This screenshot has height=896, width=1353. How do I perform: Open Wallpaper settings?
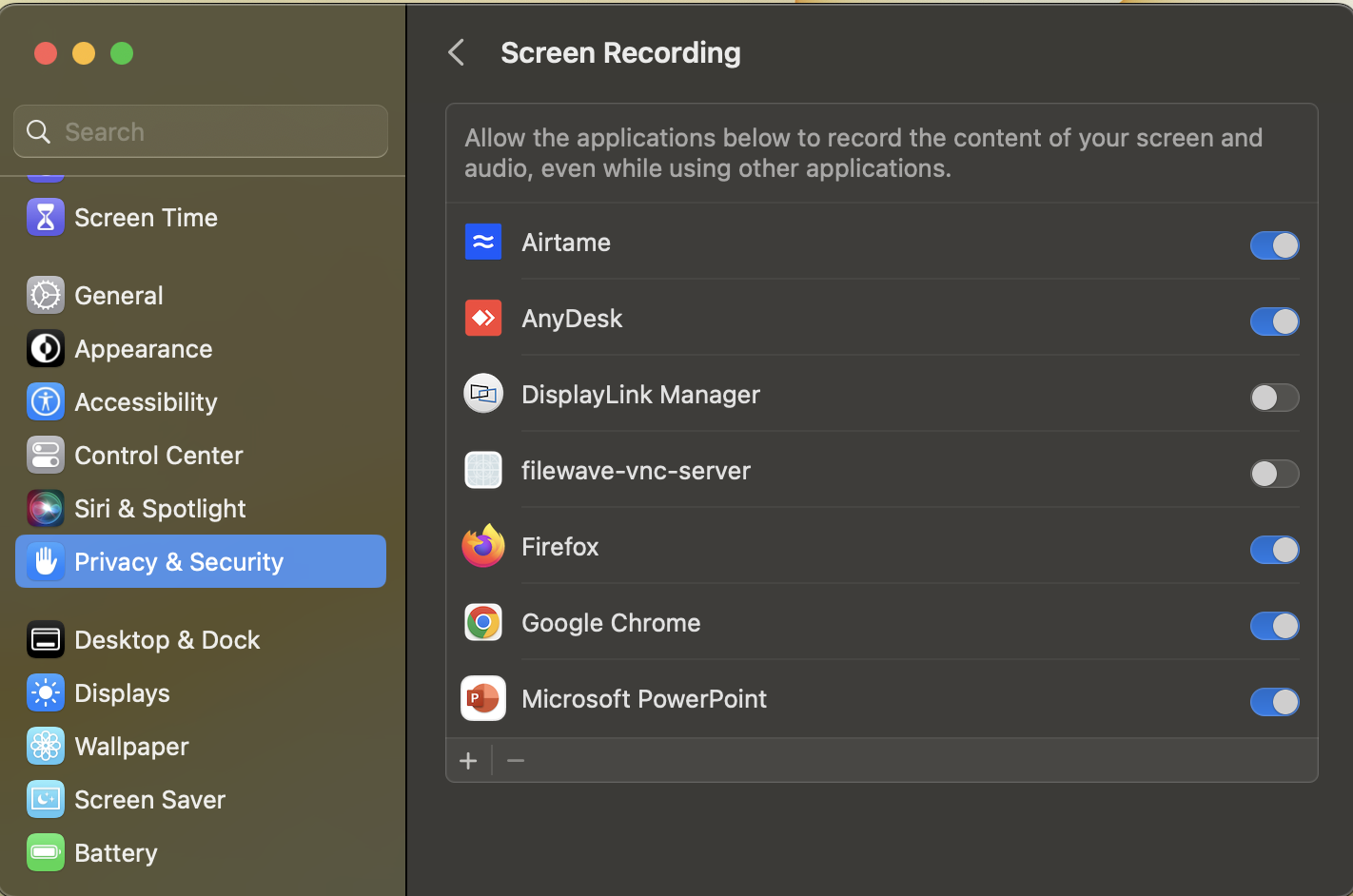[201, 747]
